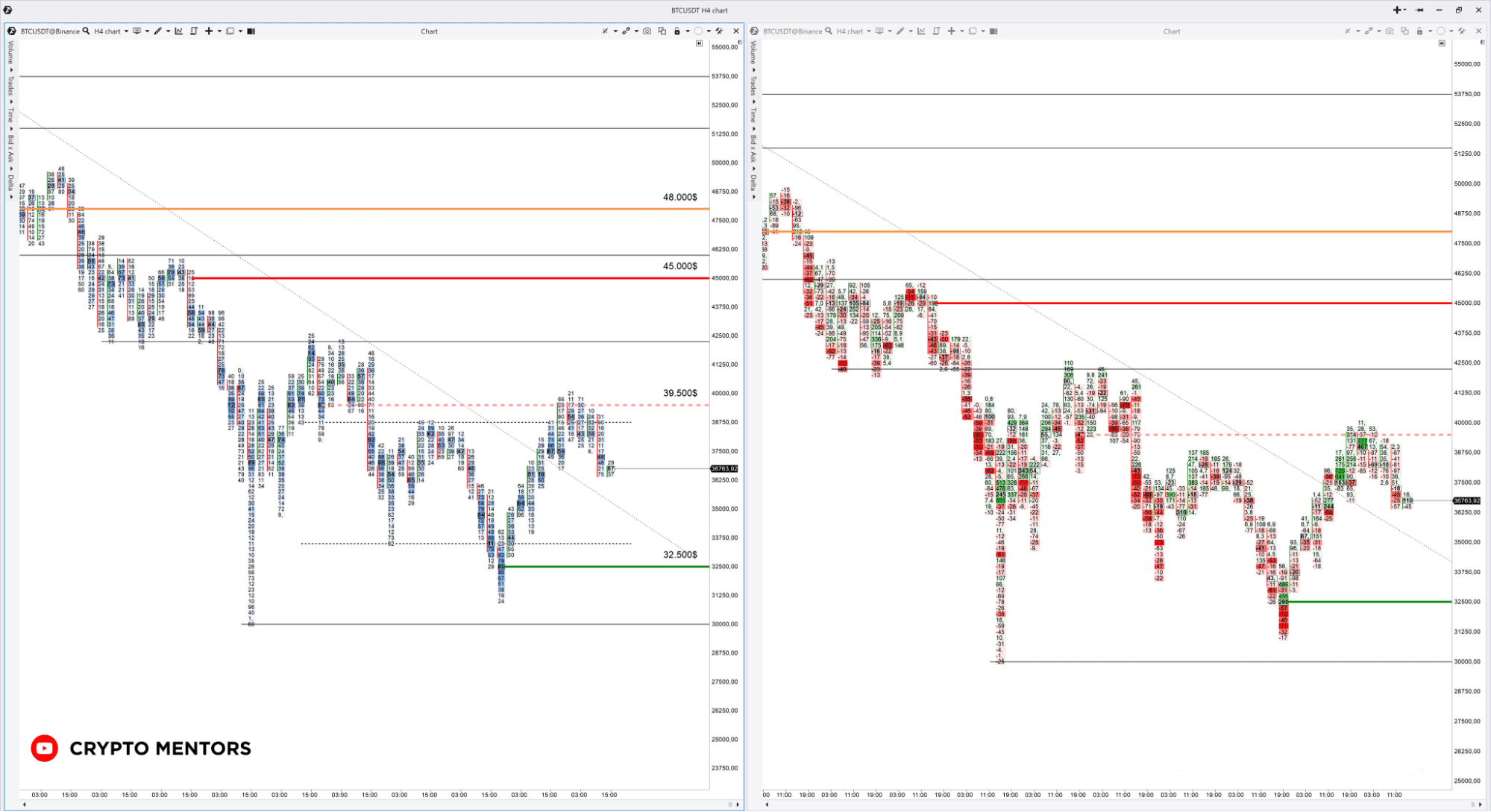Click the crosshair mode icon in left chart
Image resolution: width=1491 pixels, height=812 pixels.
(x=605, y=31)
